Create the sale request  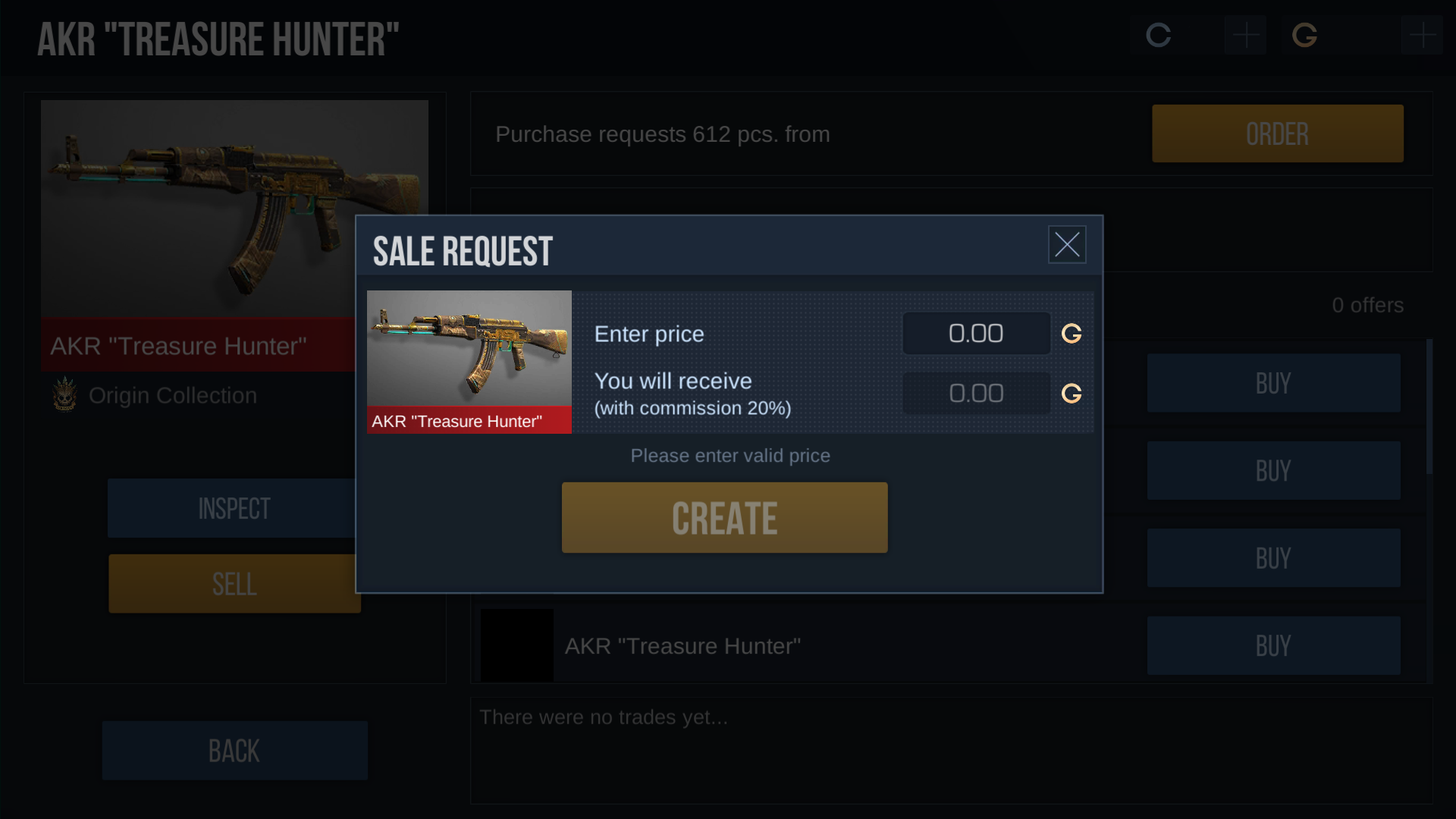pos(724,517)
